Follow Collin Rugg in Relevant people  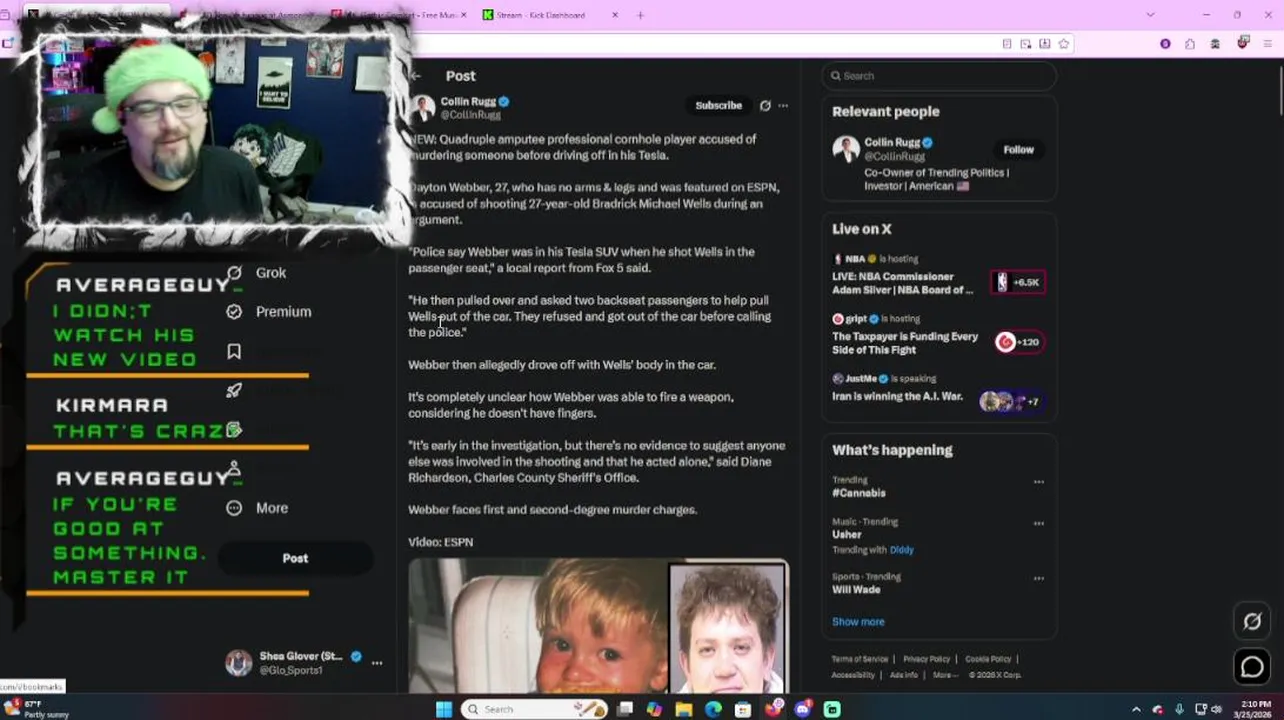coord(1019,150)
